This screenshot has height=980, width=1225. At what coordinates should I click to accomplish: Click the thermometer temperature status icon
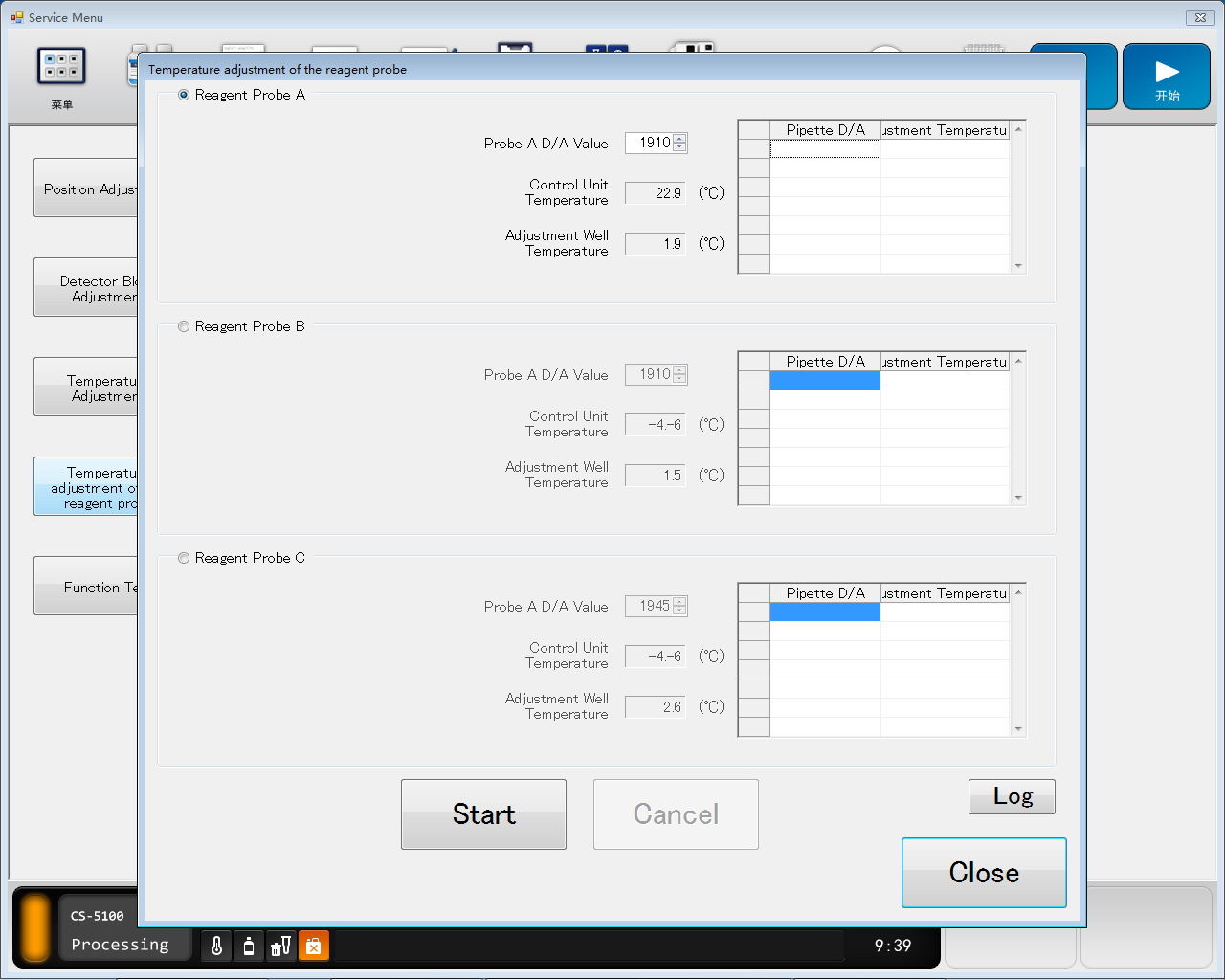[216, 946]
